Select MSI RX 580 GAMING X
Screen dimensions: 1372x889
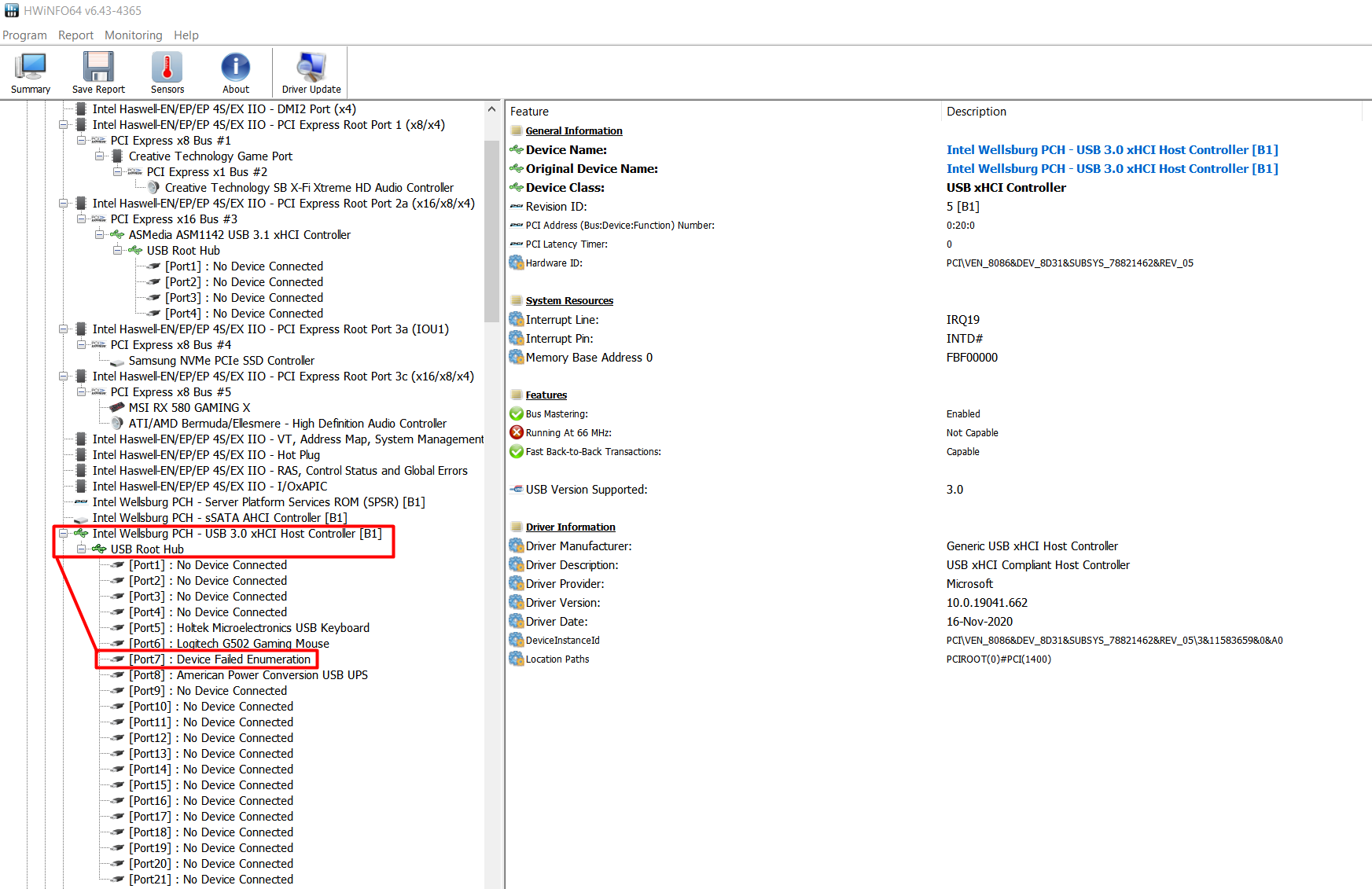189,407
